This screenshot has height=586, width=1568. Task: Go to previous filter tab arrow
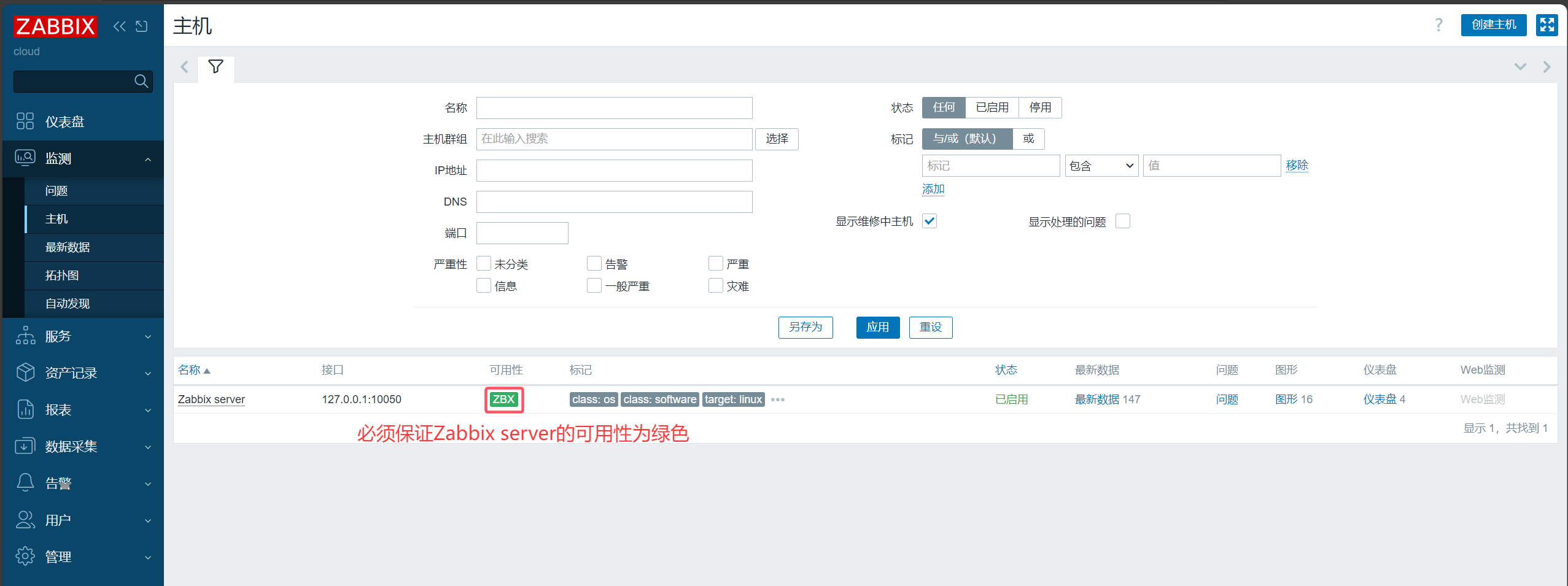point(184,67)
